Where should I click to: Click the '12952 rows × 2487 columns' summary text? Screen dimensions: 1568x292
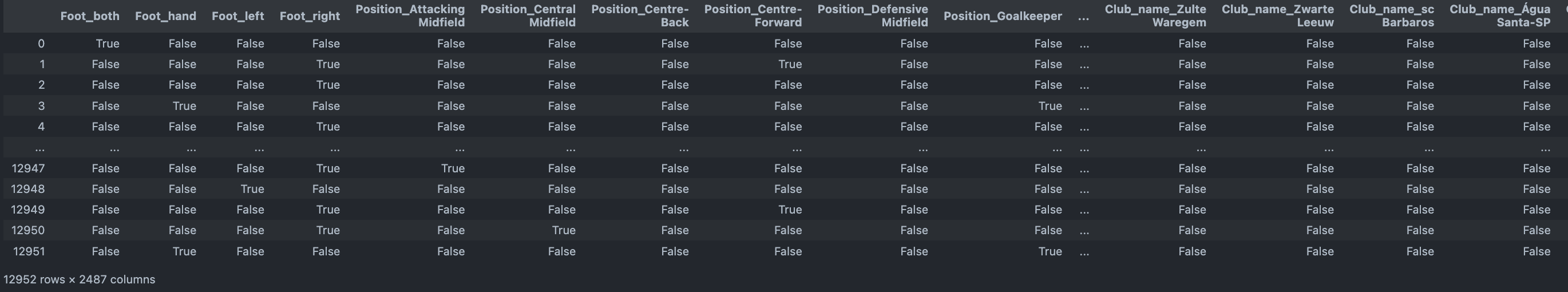(79, 279)
